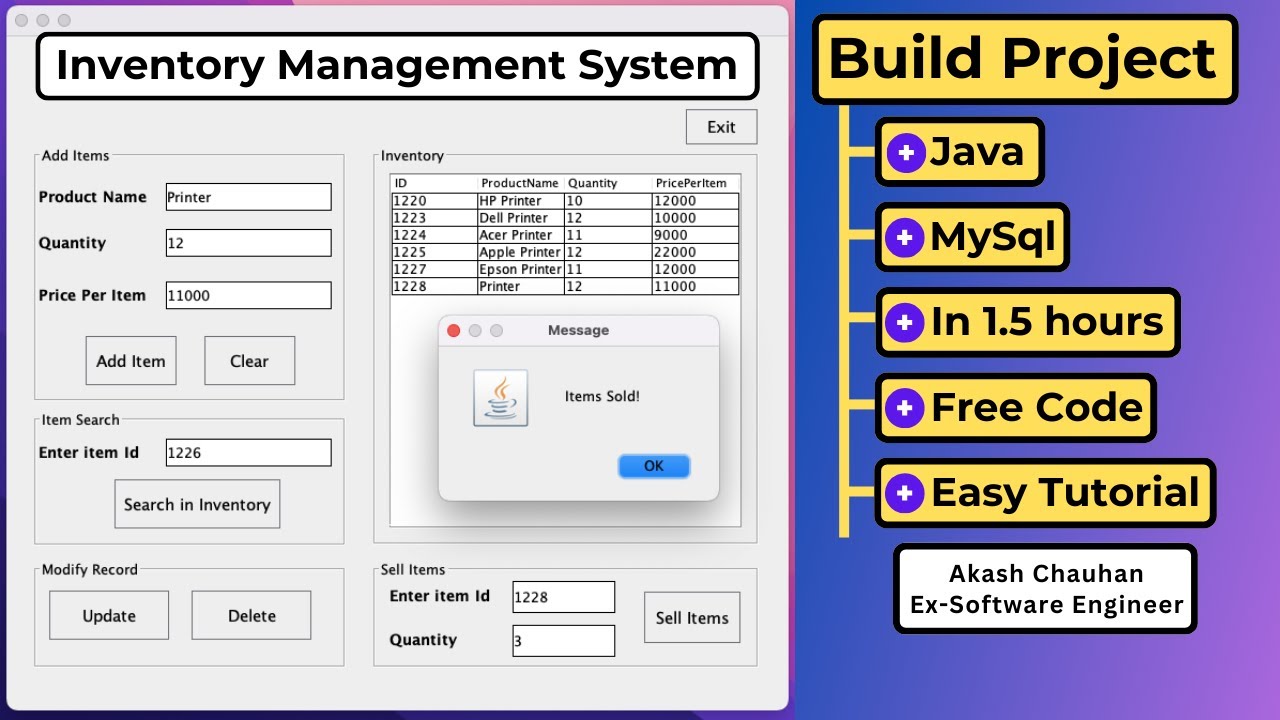Select the row with ID 1224
The image size is (1280, 720).
565,235
